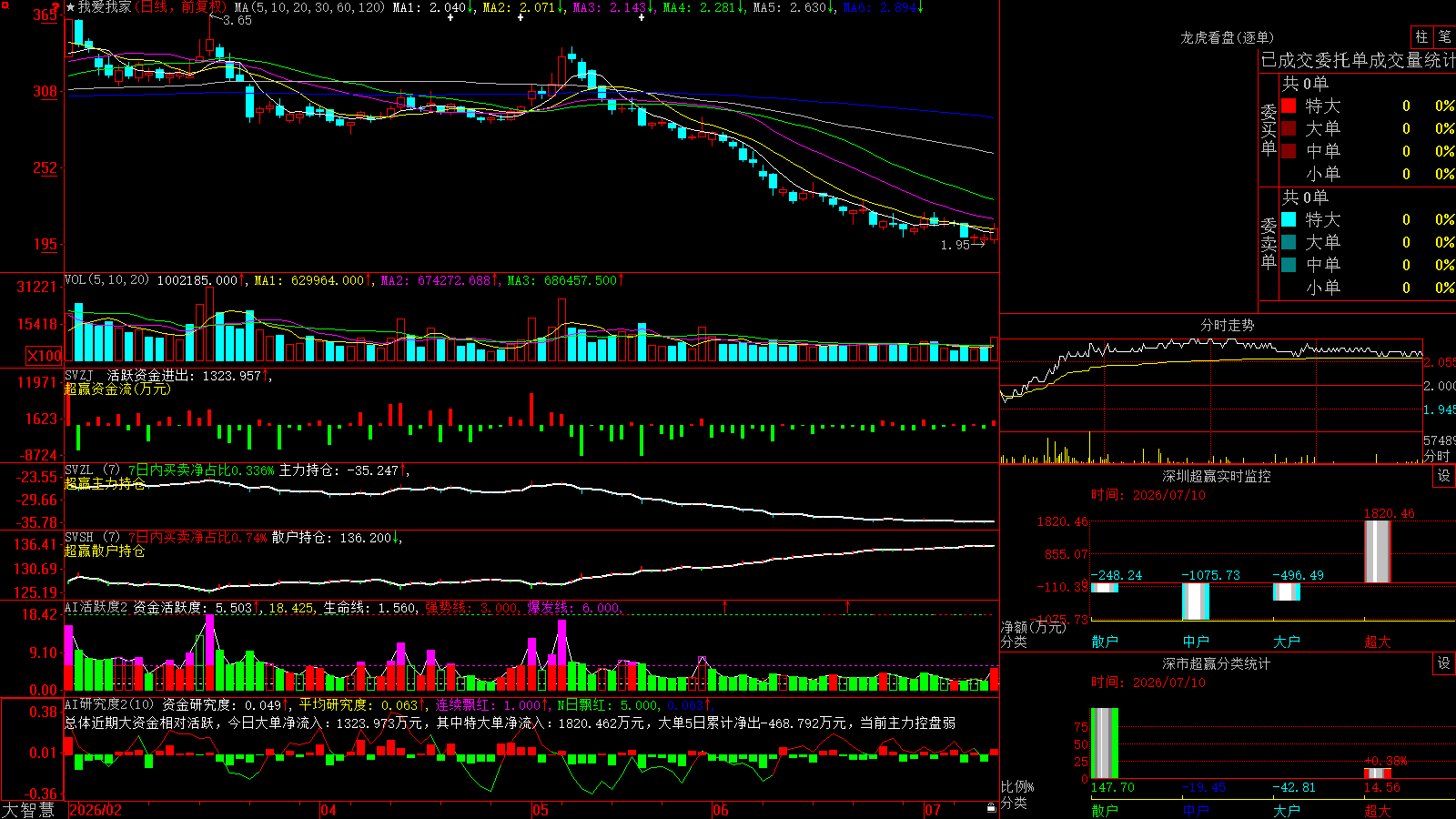Click the first white plus marker on the K-line chart
Image resolution: width=1456 pixels, height=819 pixels.
[450, 17]
